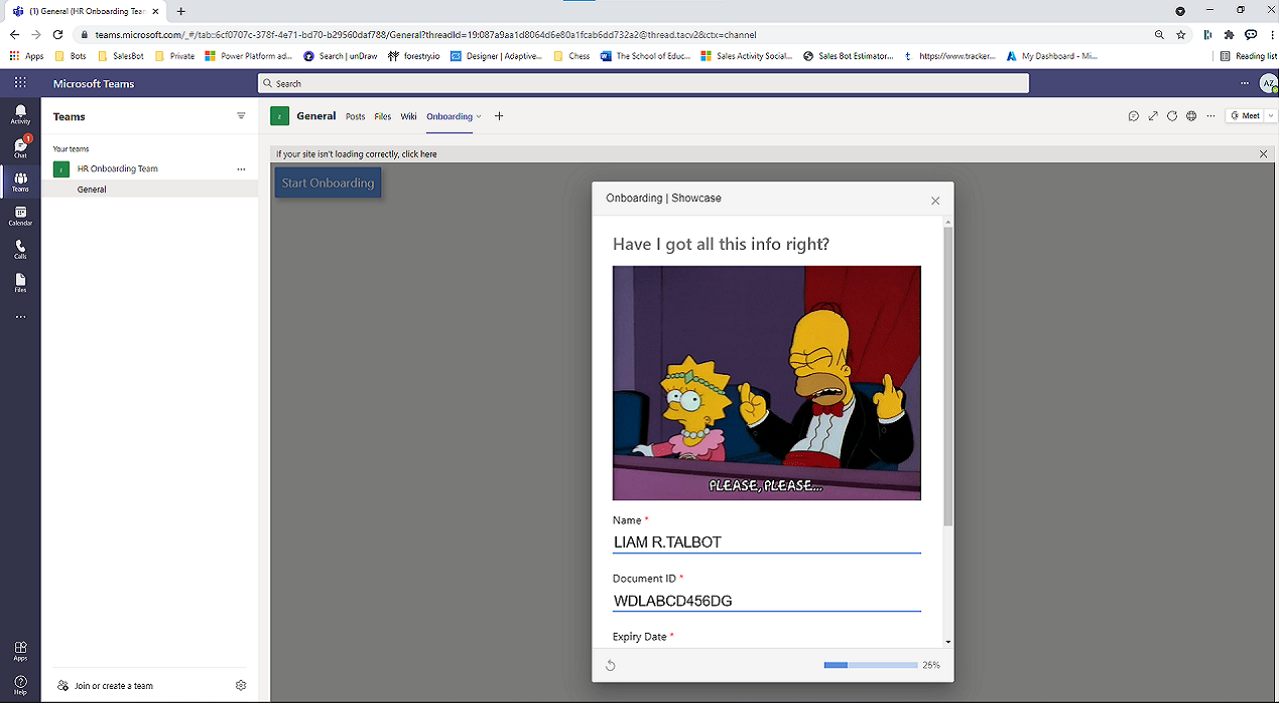Open the Chess bookmark folder
Viewport: 1280px width, 720px height.
571,56
